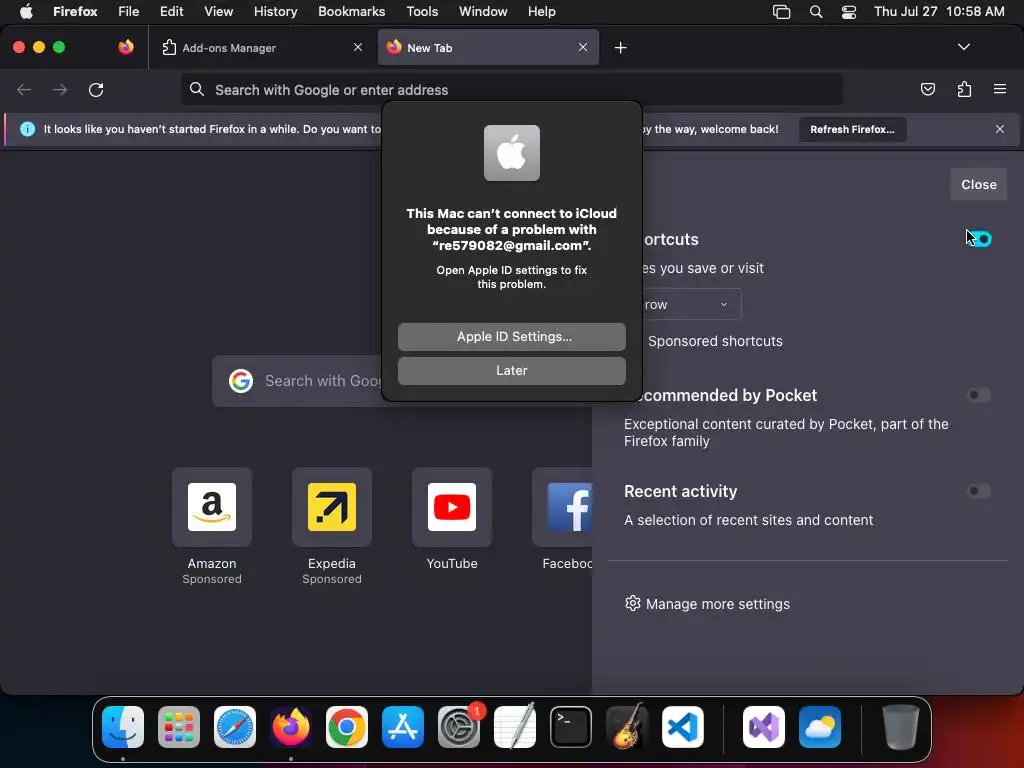The image size is (1024, 768).
Task: Click Later in the iCloud dialog
Action: click(x=511, y=370)
